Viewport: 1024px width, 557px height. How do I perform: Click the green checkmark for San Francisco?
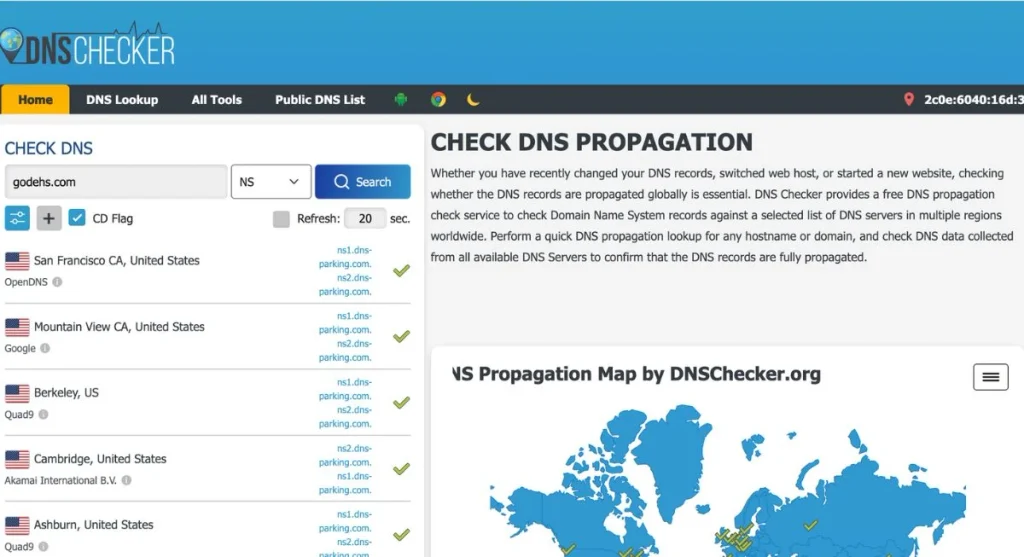point(401,270)
